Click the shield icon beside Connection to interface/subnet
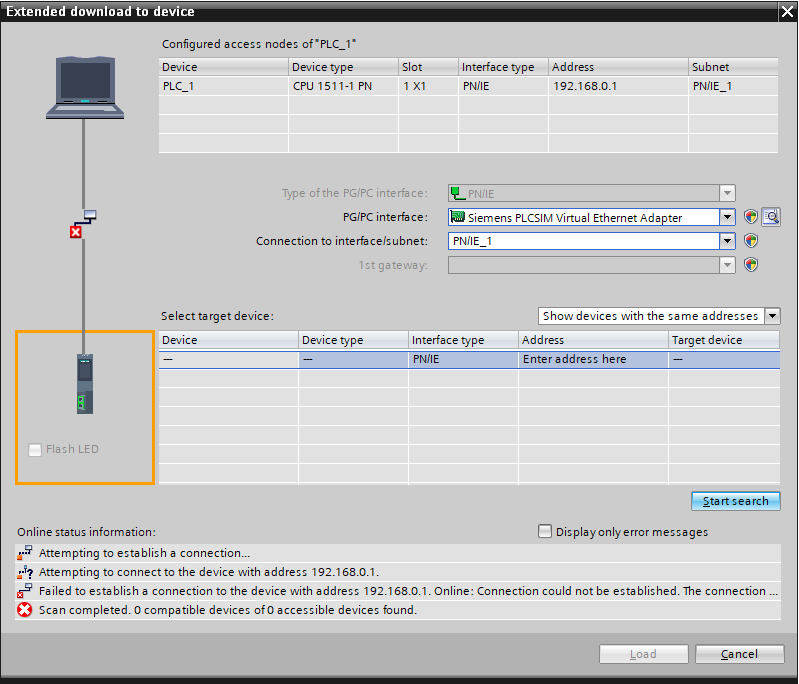 (x=751, y=241)
